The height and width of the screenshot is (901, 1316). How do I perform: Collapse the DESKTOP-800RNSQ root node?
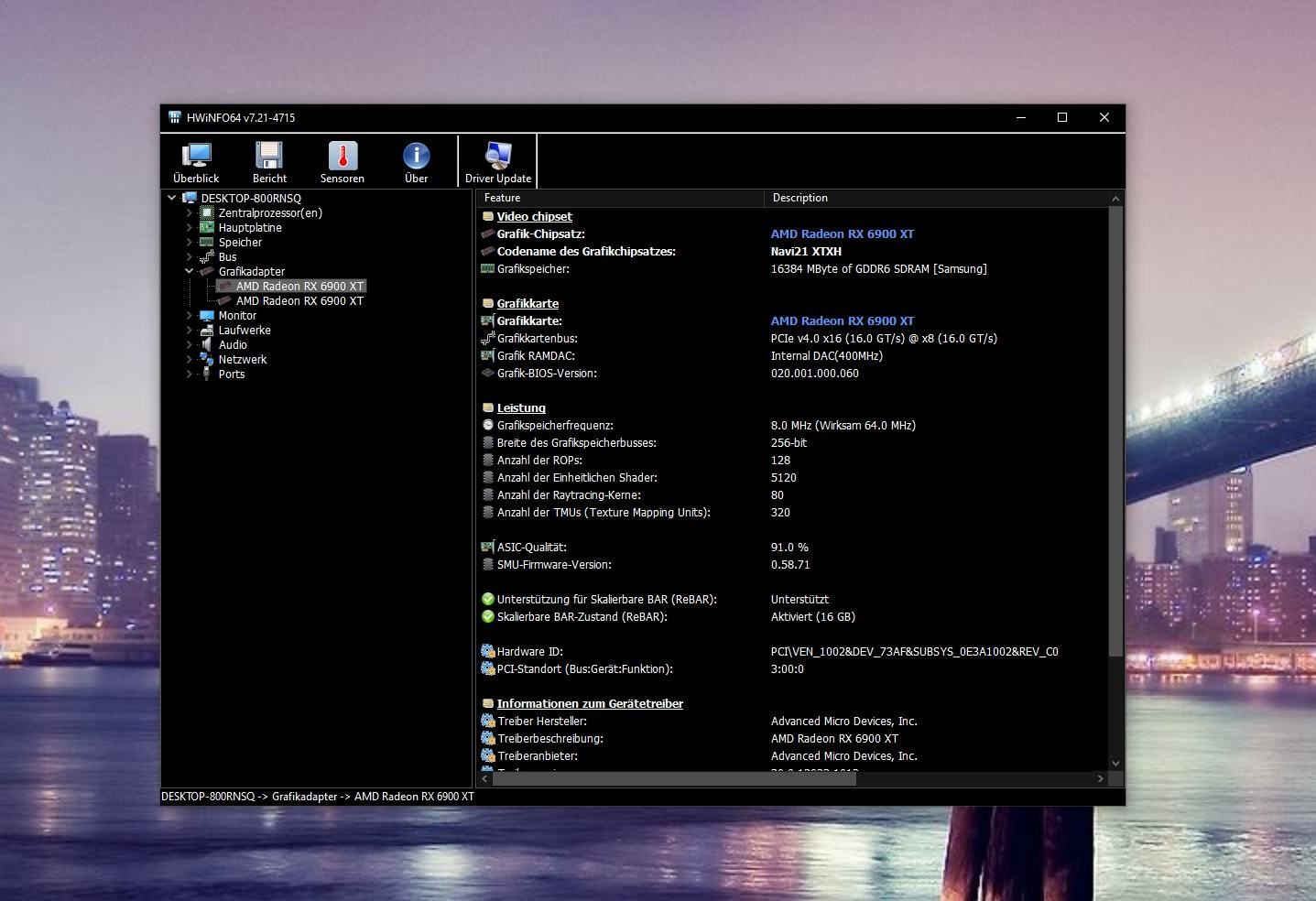click(171, 198)
